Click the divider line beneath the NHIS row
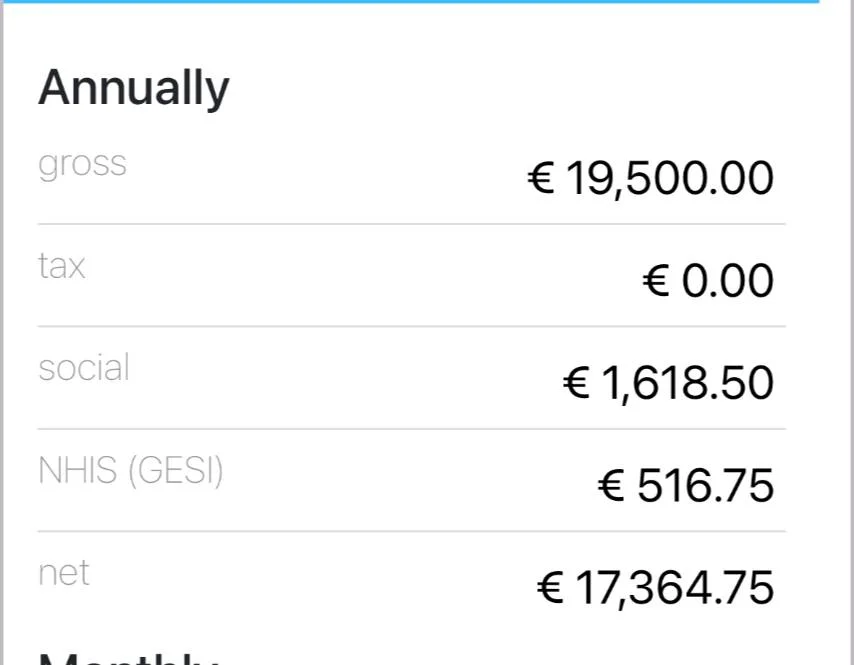This screenshot has height=665, width=854. click(x=411, y=531)
